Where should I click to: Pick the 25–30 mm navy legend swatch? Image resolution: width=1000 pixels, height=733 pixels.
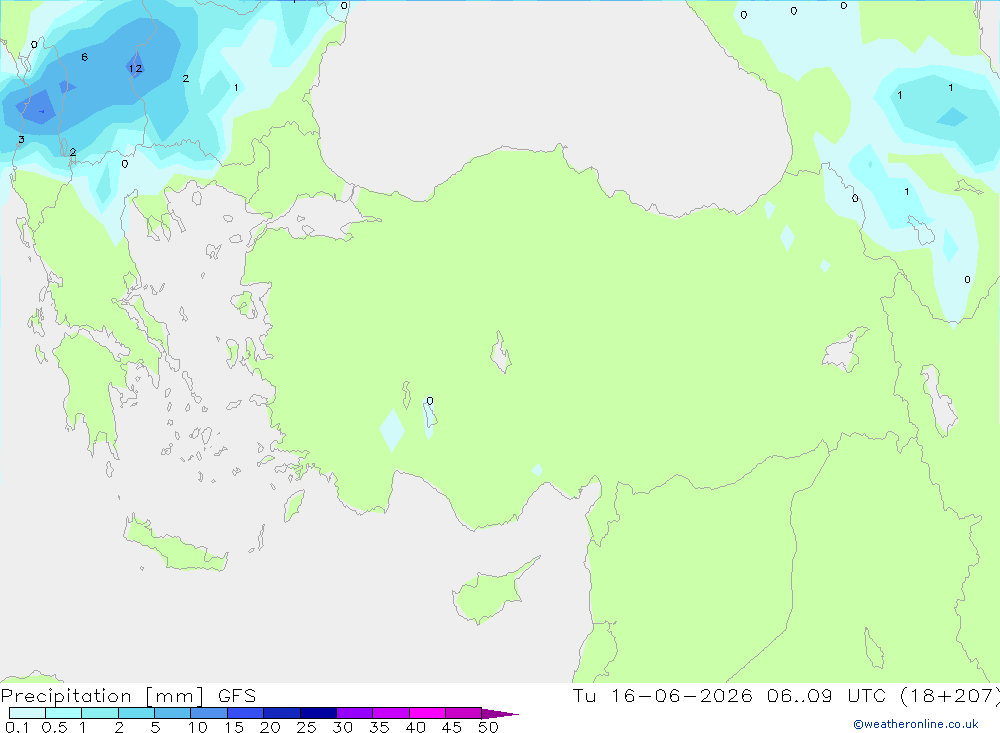318,713
